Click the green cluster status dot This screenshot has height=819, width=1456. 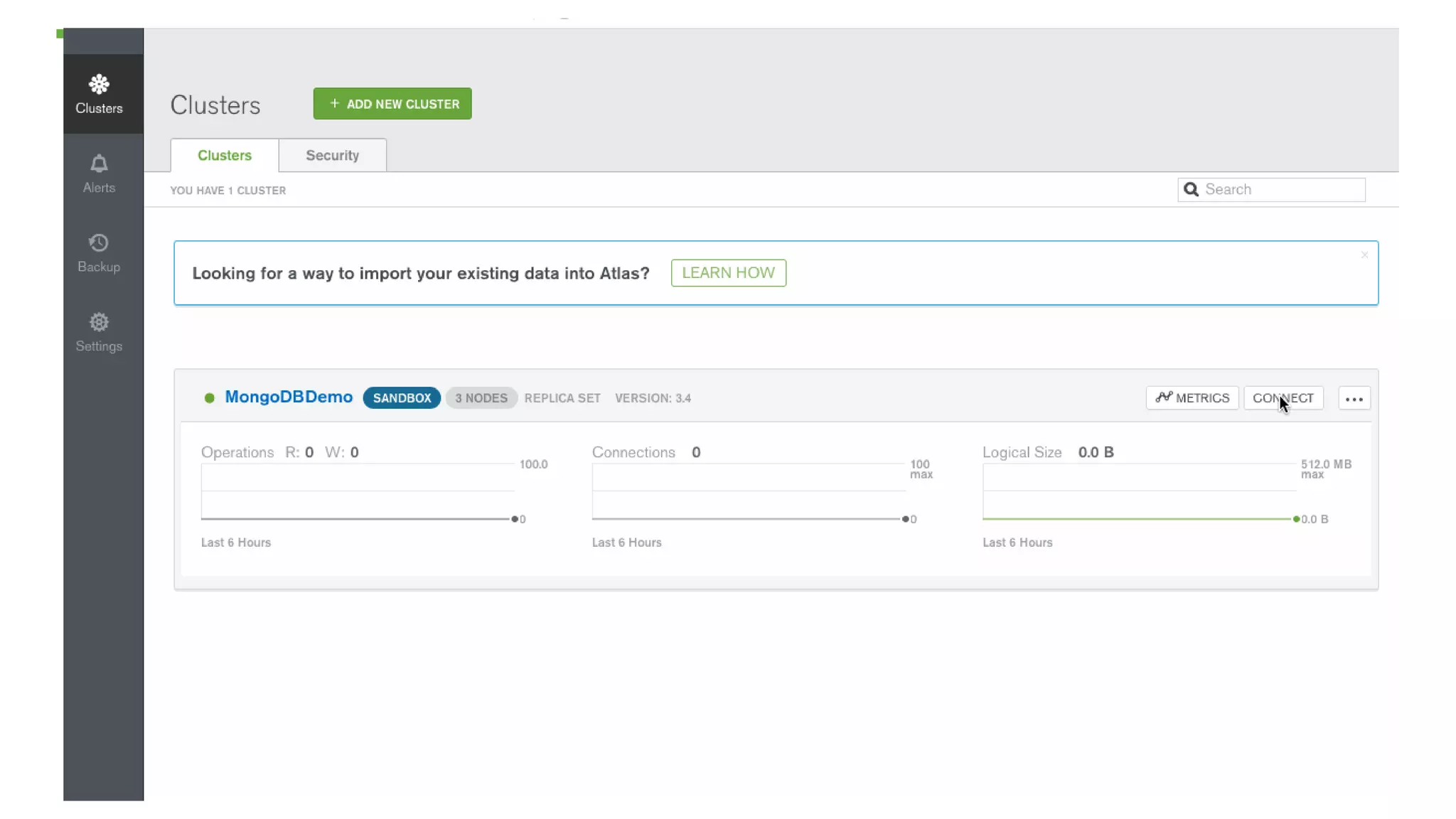(209, 398)
